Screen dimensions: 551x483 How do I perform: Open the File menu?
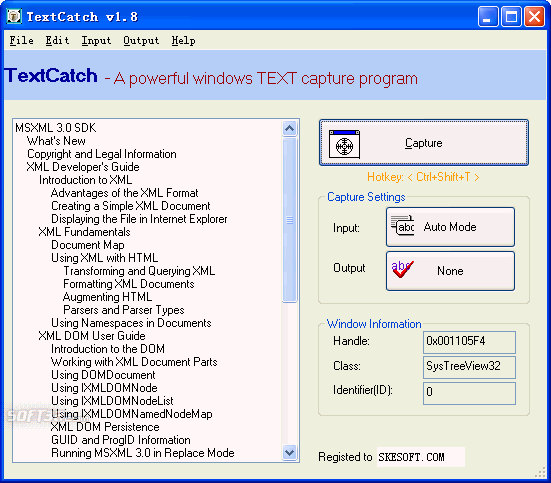(21, 40)
